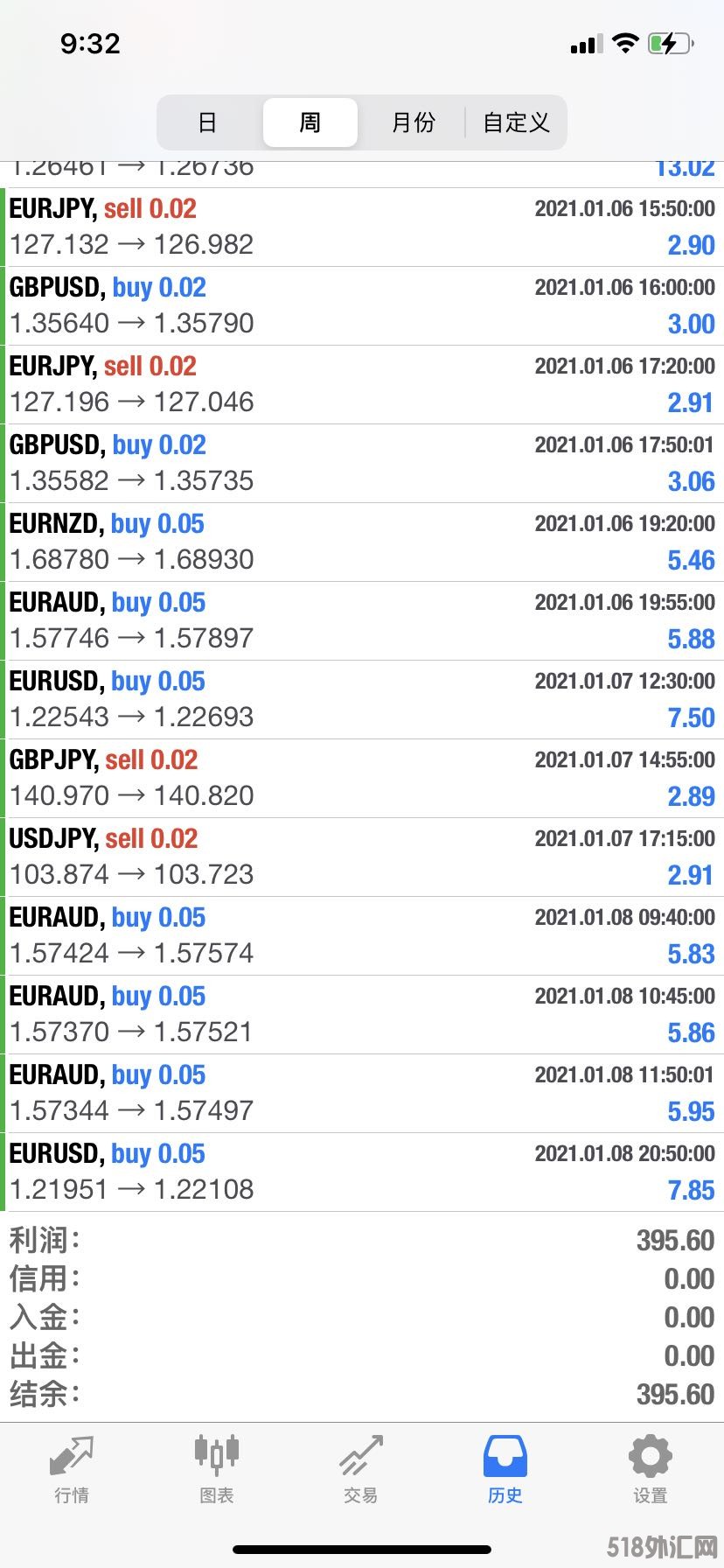The height and width of the screenshot is (1568, 724).
Task: Open USDJPY sell 0.02 trade entry
Action: coord(362,857)
